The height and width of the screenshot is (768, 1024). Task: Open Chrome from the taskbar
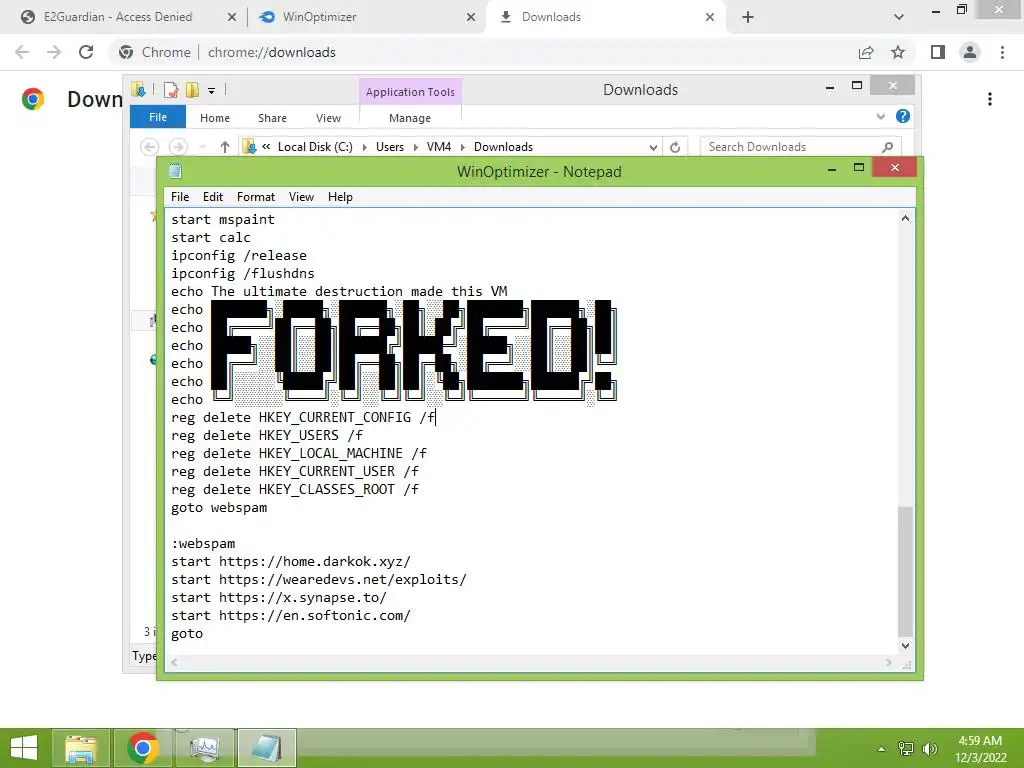143,748
